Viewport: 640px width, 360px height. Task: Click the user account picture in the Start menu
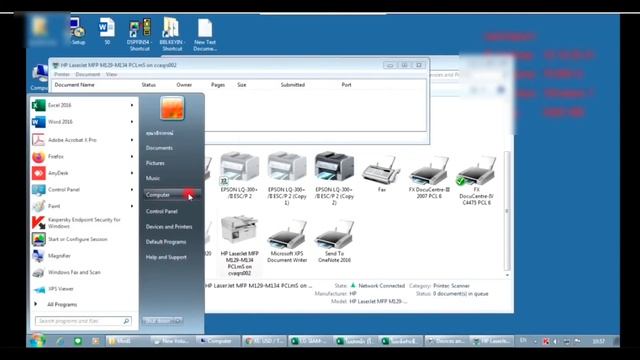172,108
